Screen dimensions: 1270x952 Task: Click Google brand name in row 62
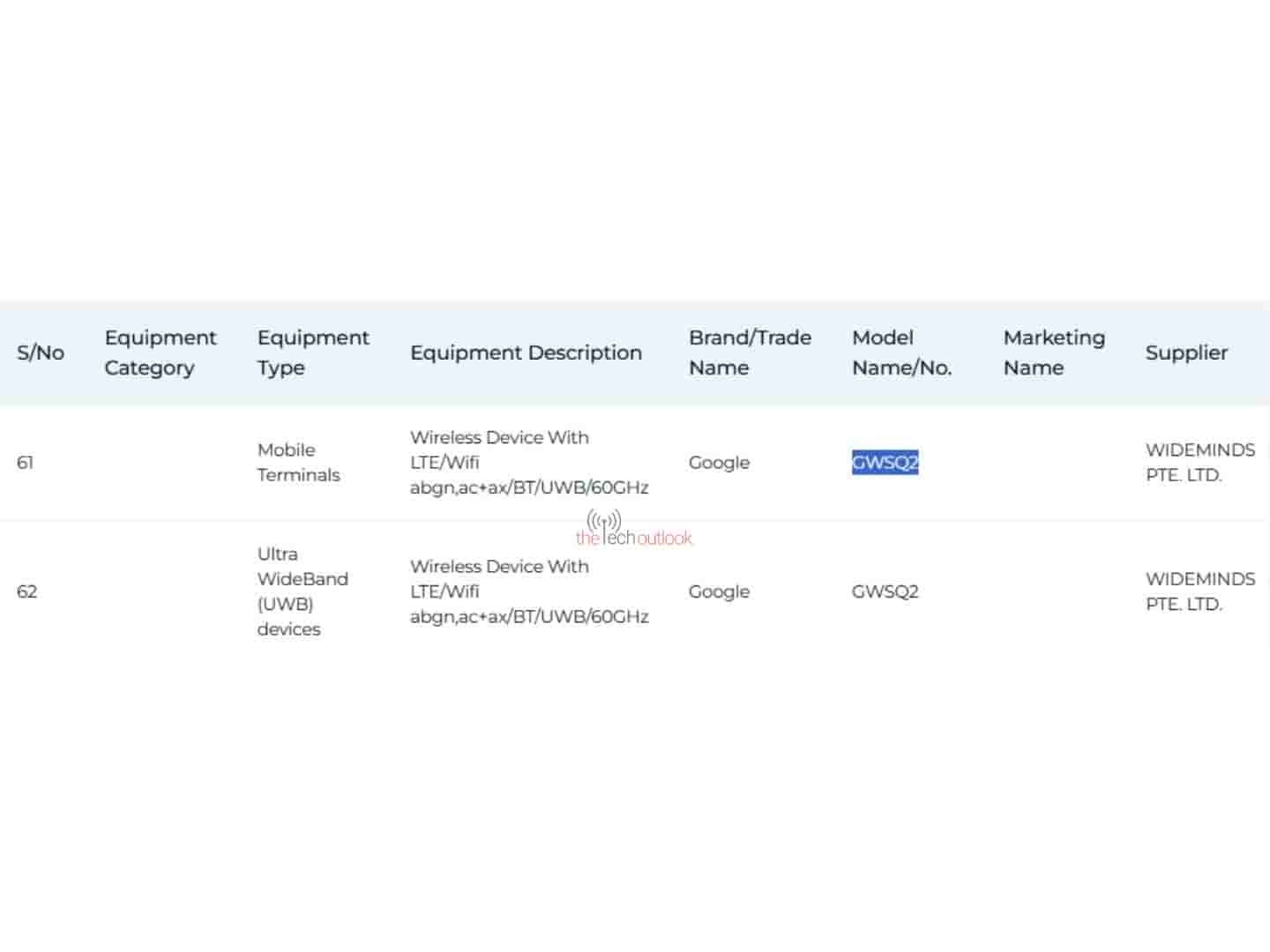(x=719, y=591)
